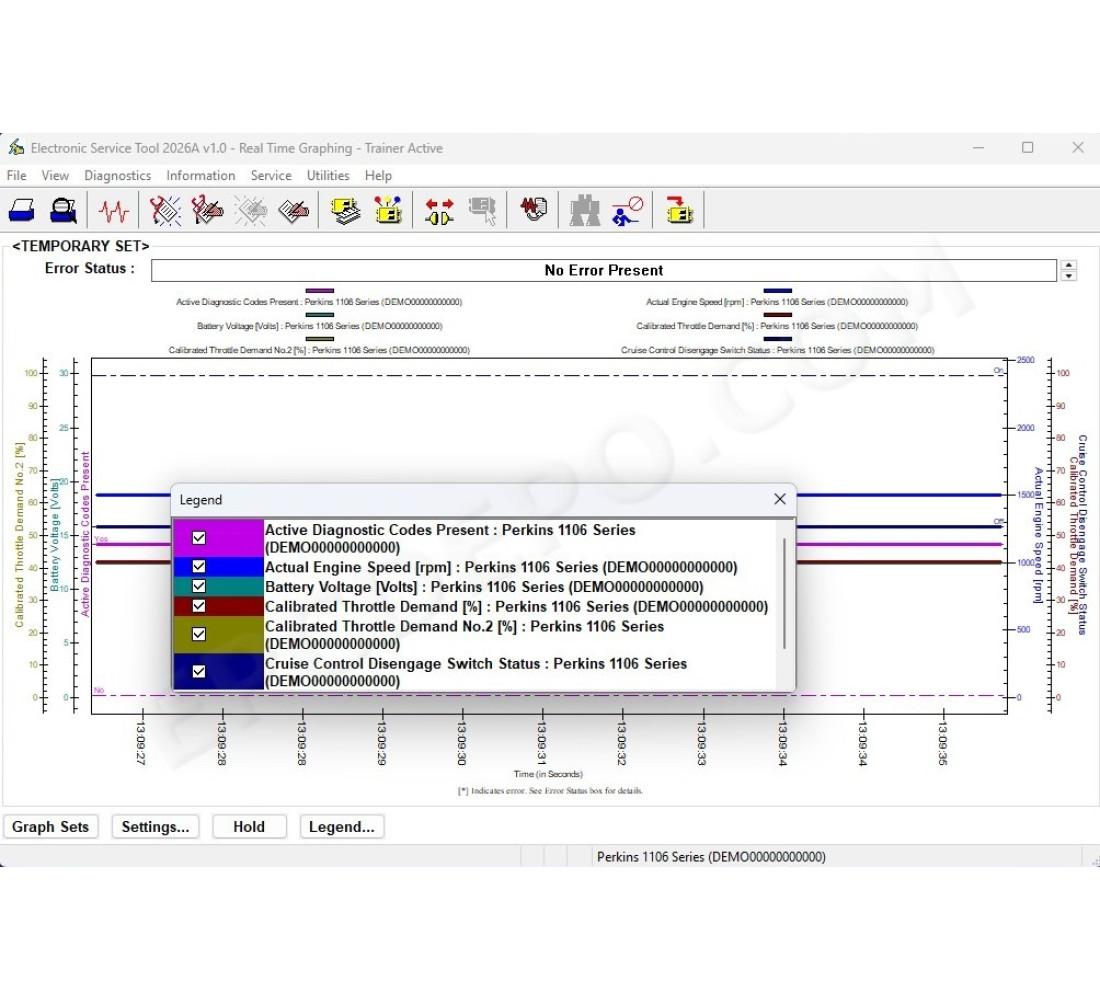
Task: Click Hold to pause graphing
Action: (x=249, y=827)
